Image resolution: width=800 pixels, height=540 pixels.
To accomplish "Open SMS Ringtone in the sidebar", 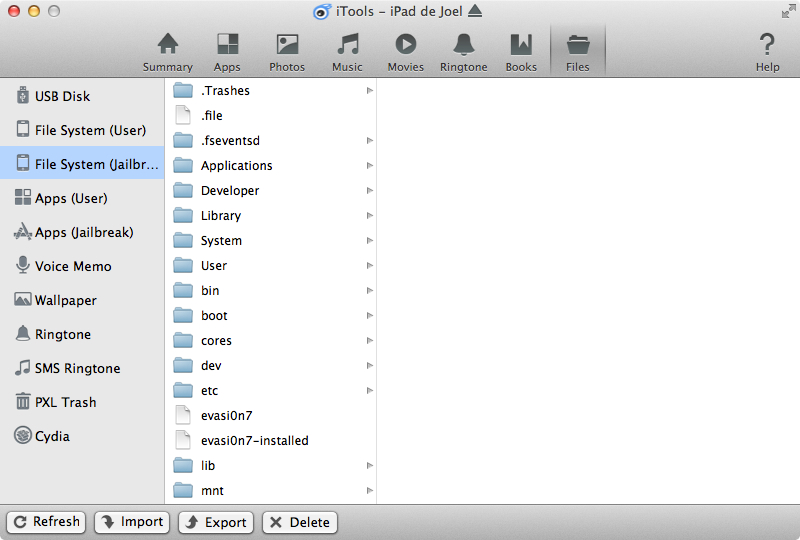I will 82,368.
